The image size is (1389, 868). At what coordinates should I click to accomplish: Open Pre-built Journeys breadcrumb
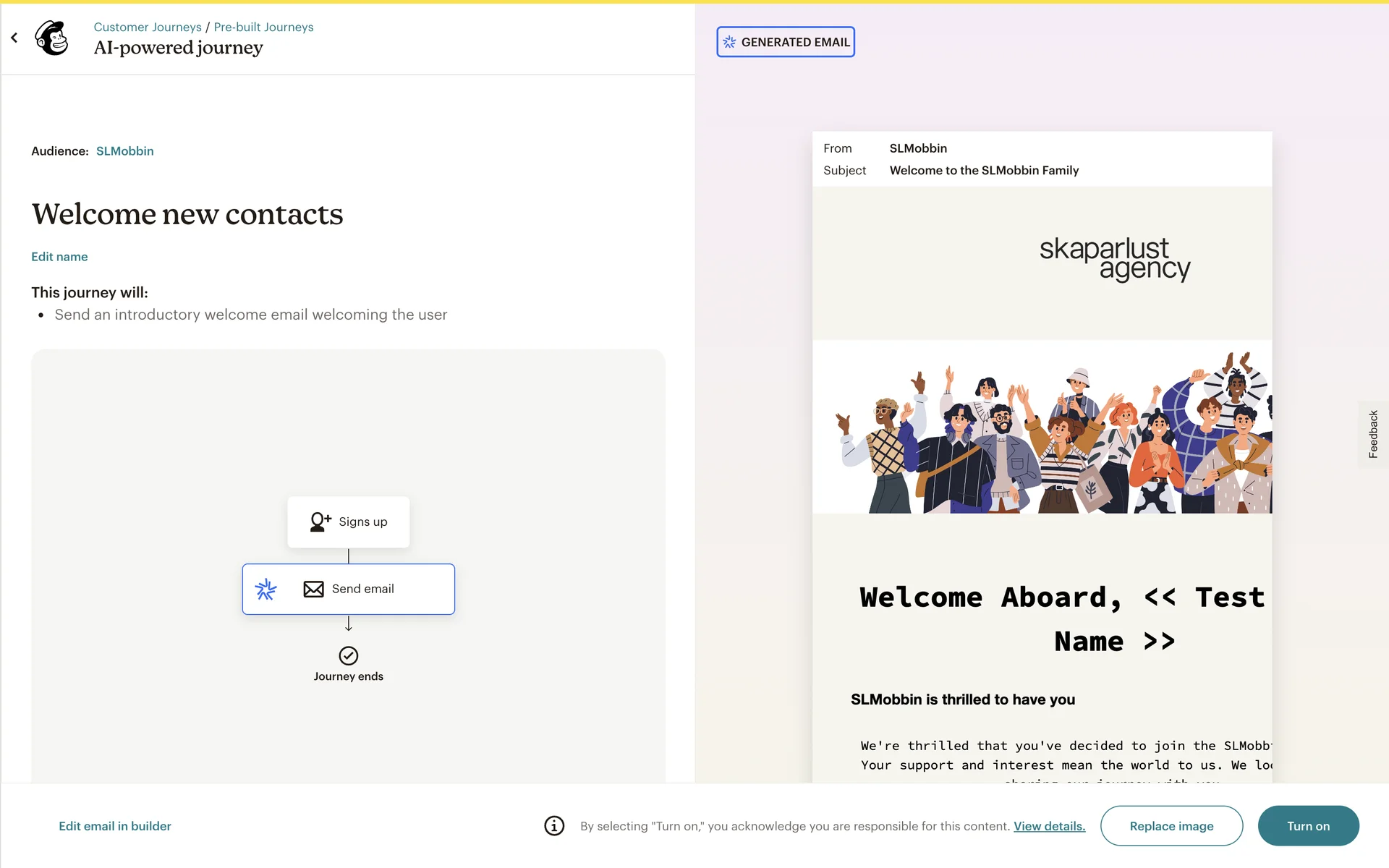tap(263, 27)
